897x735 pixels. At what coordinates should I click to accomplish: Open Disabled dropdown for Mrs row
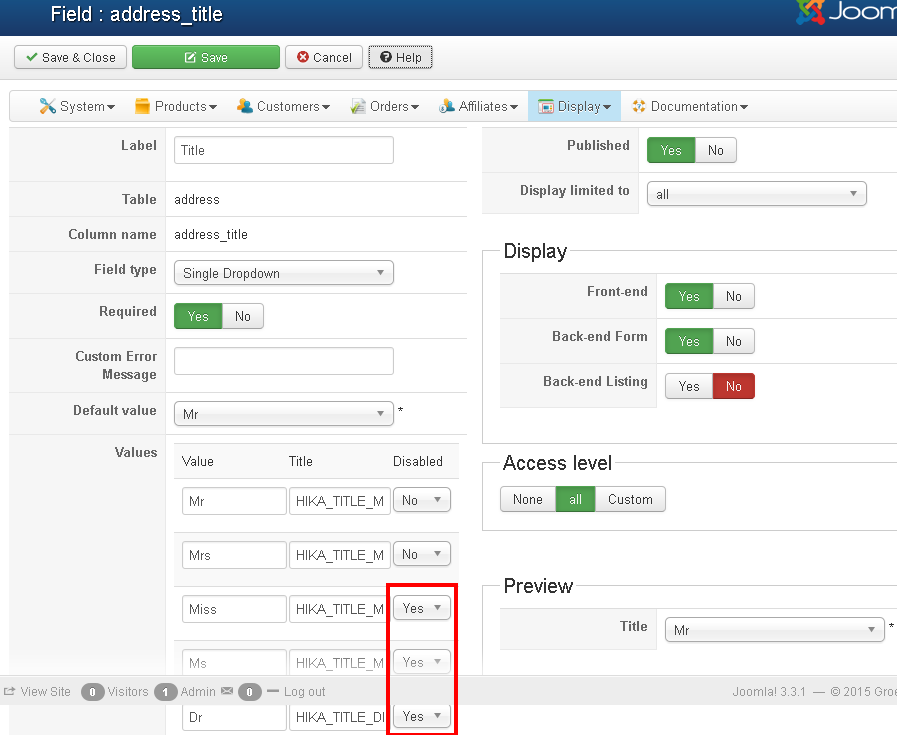[422, 554]
